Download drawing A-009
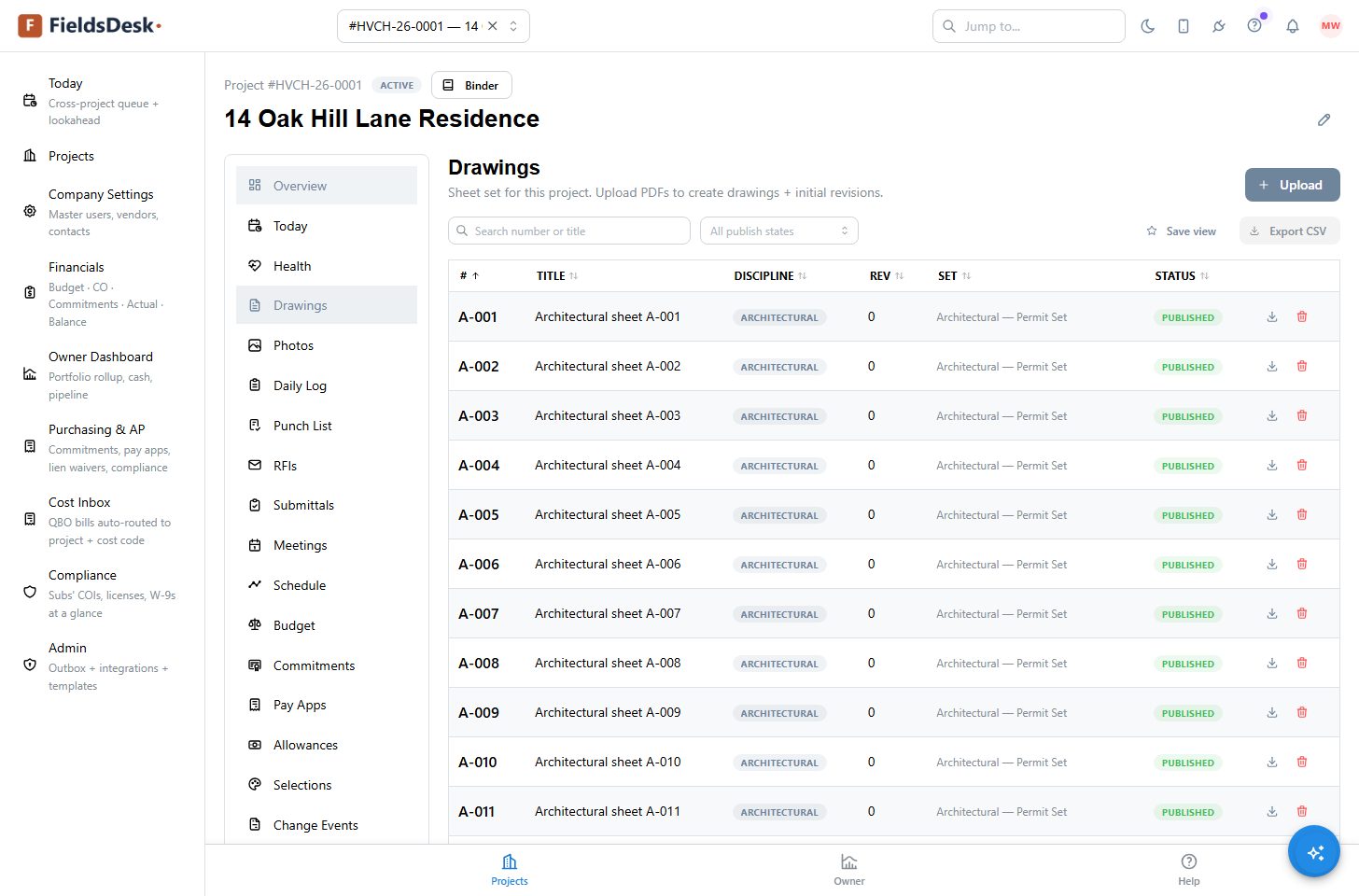This screenshot has width=1359, height=896. 1272,713
